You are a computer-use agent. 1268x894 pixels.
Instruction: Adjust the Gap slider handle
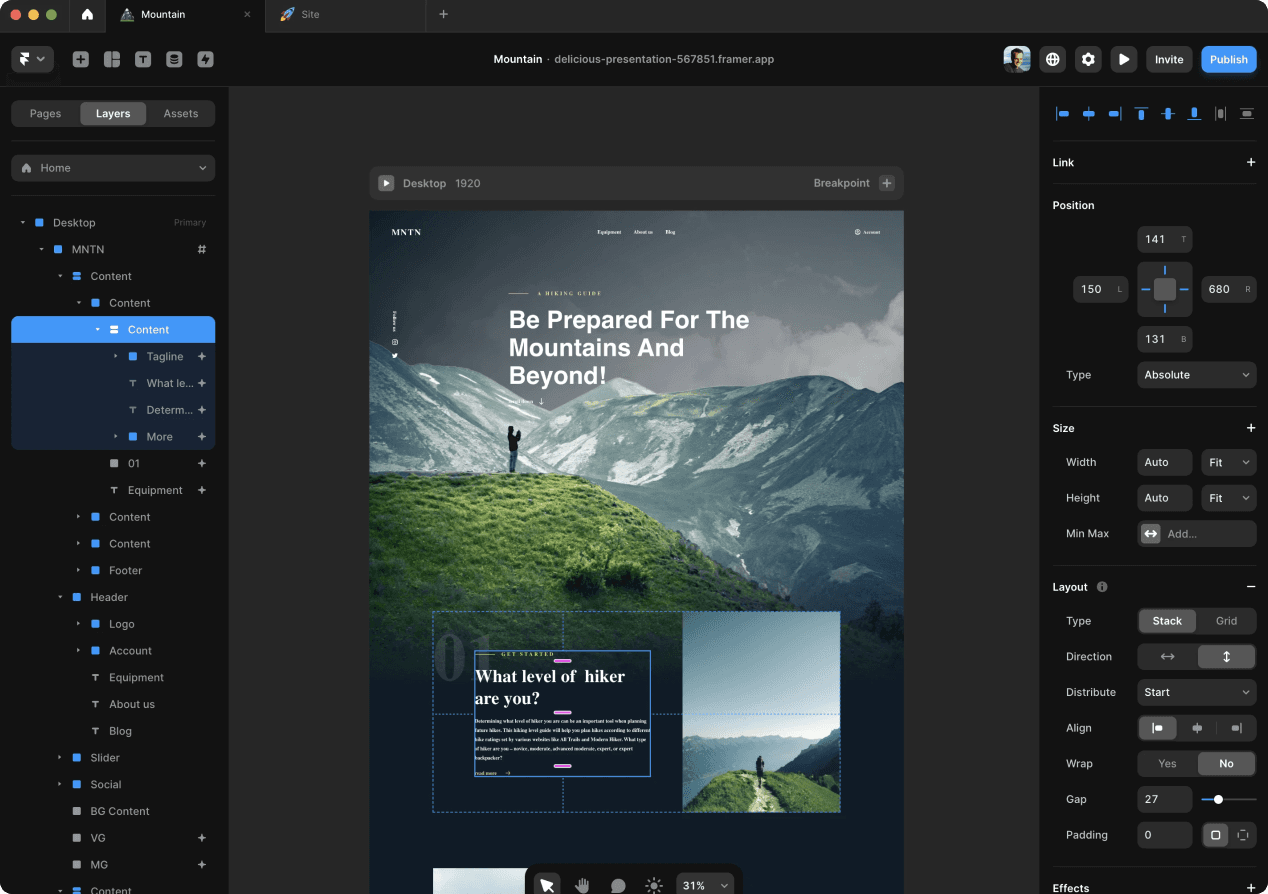tap(1218, 800)
